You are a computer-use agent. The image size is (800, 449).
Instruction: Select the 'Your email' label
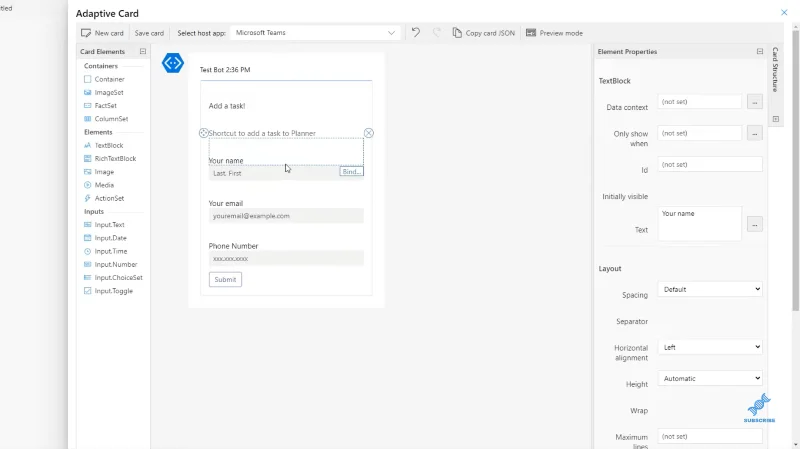click(226, 203)
